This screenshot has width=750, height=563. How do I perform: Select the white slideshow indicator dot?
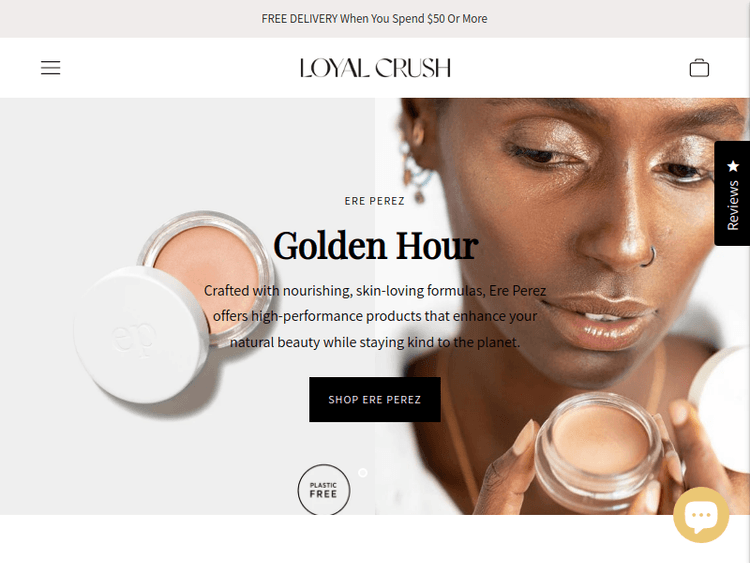tap(363, 473)
